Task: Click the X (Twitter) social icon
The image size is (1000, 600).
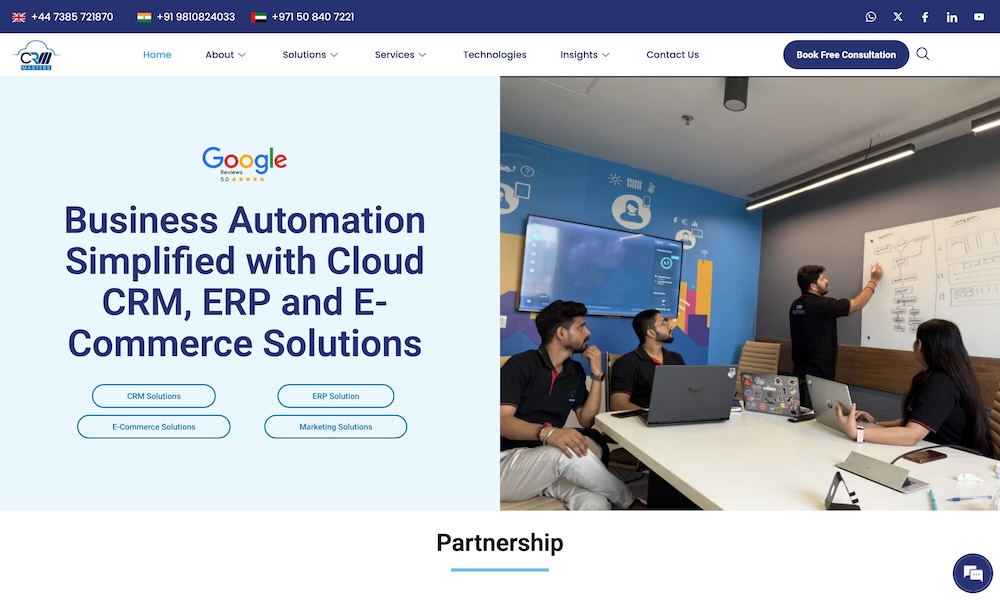Action: point(898,17)
